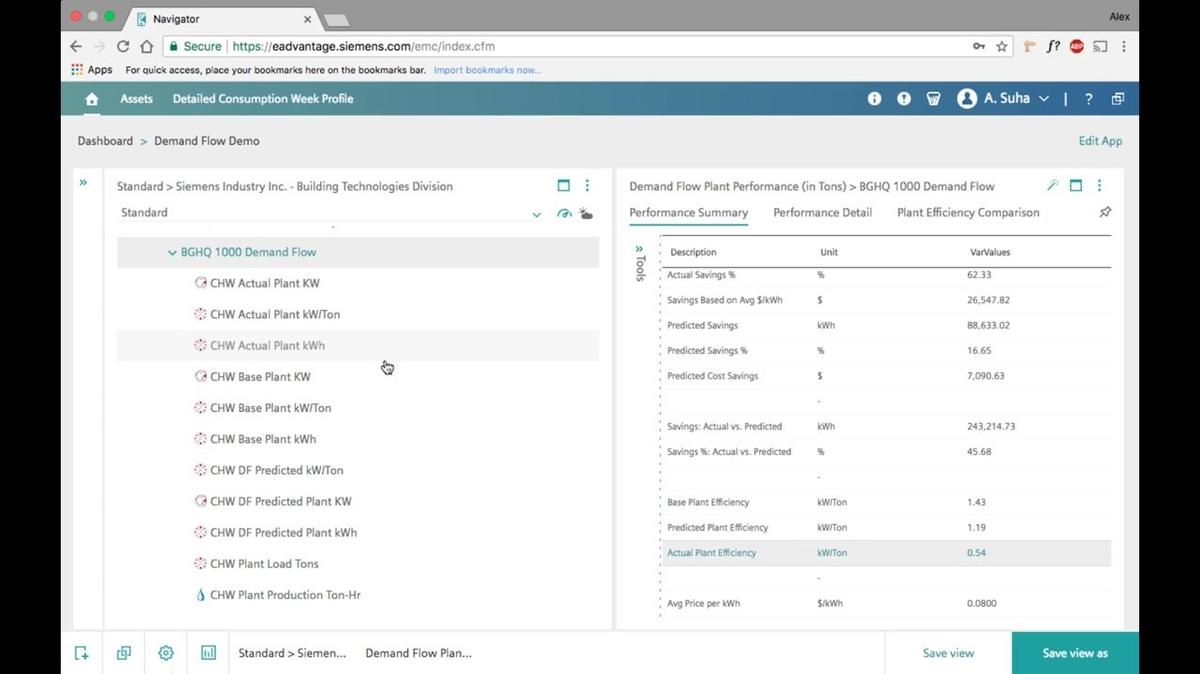Switch to Plant Efficiency Comparison tab

(968, 213)
